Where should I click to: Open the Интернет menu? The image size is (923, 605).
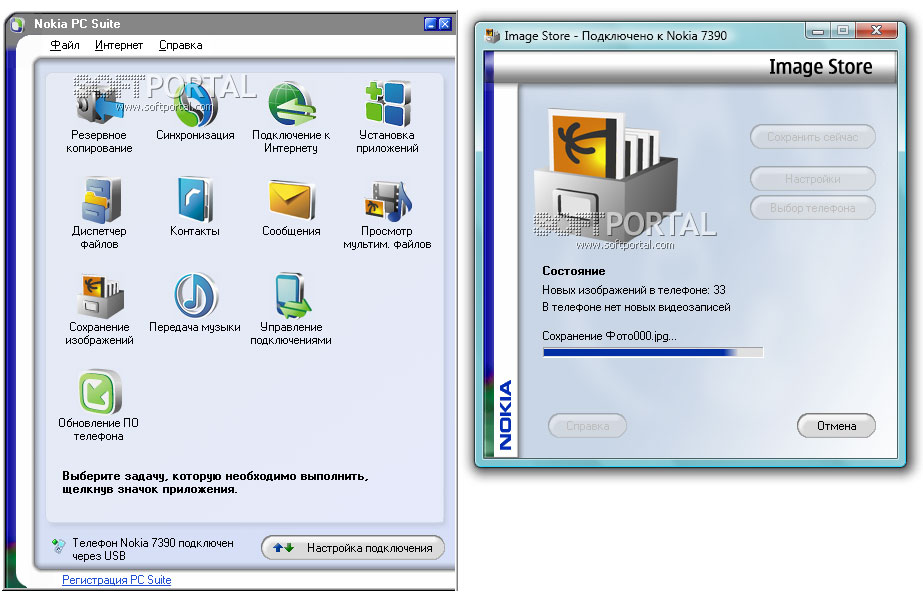(119, 45)
